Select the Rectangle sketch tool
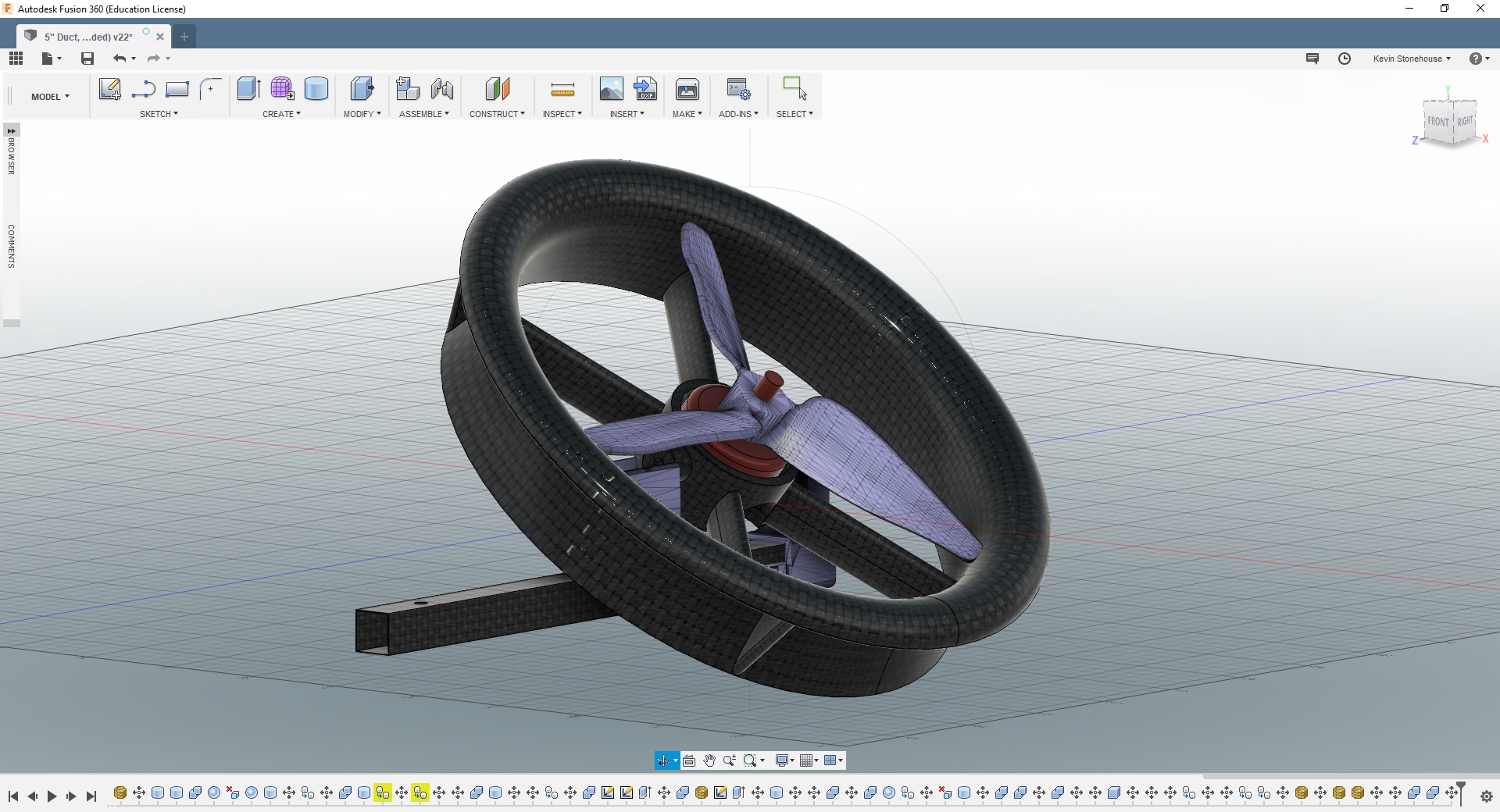Image resolution: width=1500 pixels, height=812 pixels. [177, 89]
